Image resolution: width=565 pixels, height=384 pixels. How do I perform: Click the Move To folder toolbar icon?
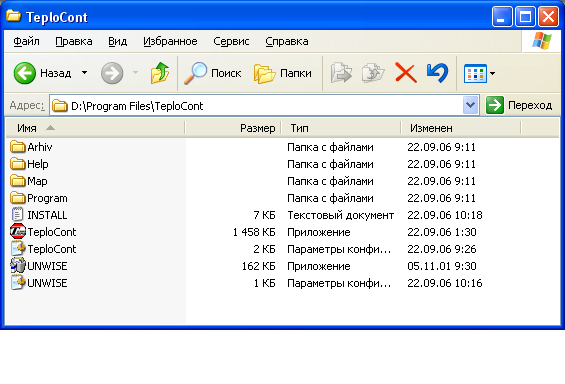coord(341,73)
